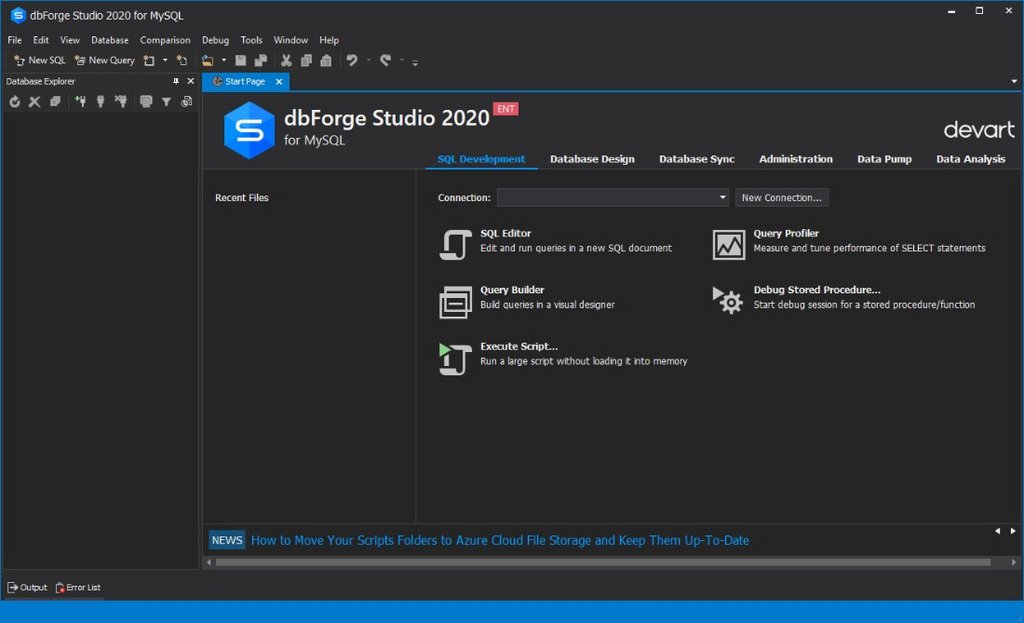
Task: Open the Azure Cloud scripts news link
Action: point(500,541)
